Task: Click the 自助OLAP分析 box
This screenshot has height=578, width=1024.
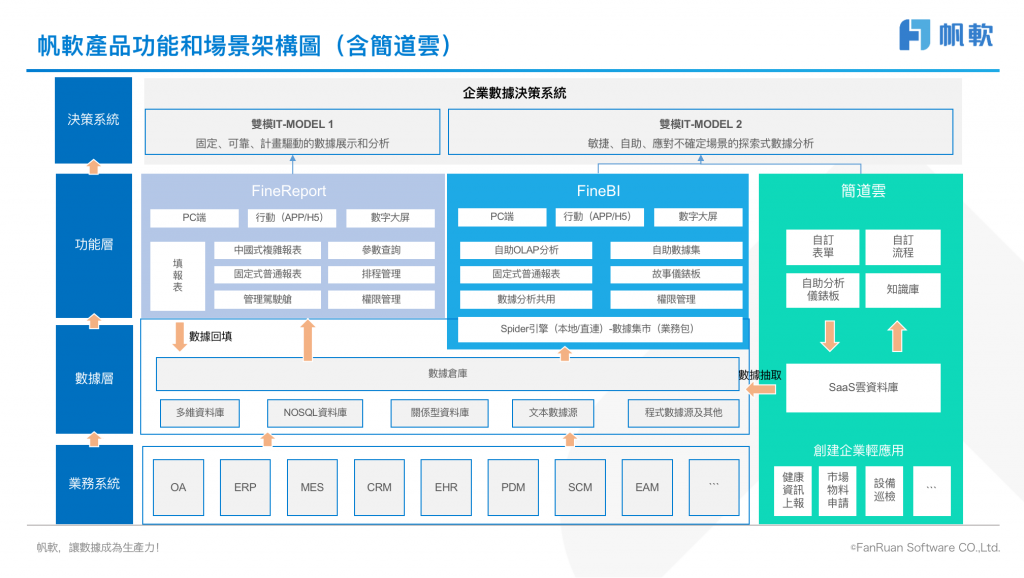Action: click(526, 250)
